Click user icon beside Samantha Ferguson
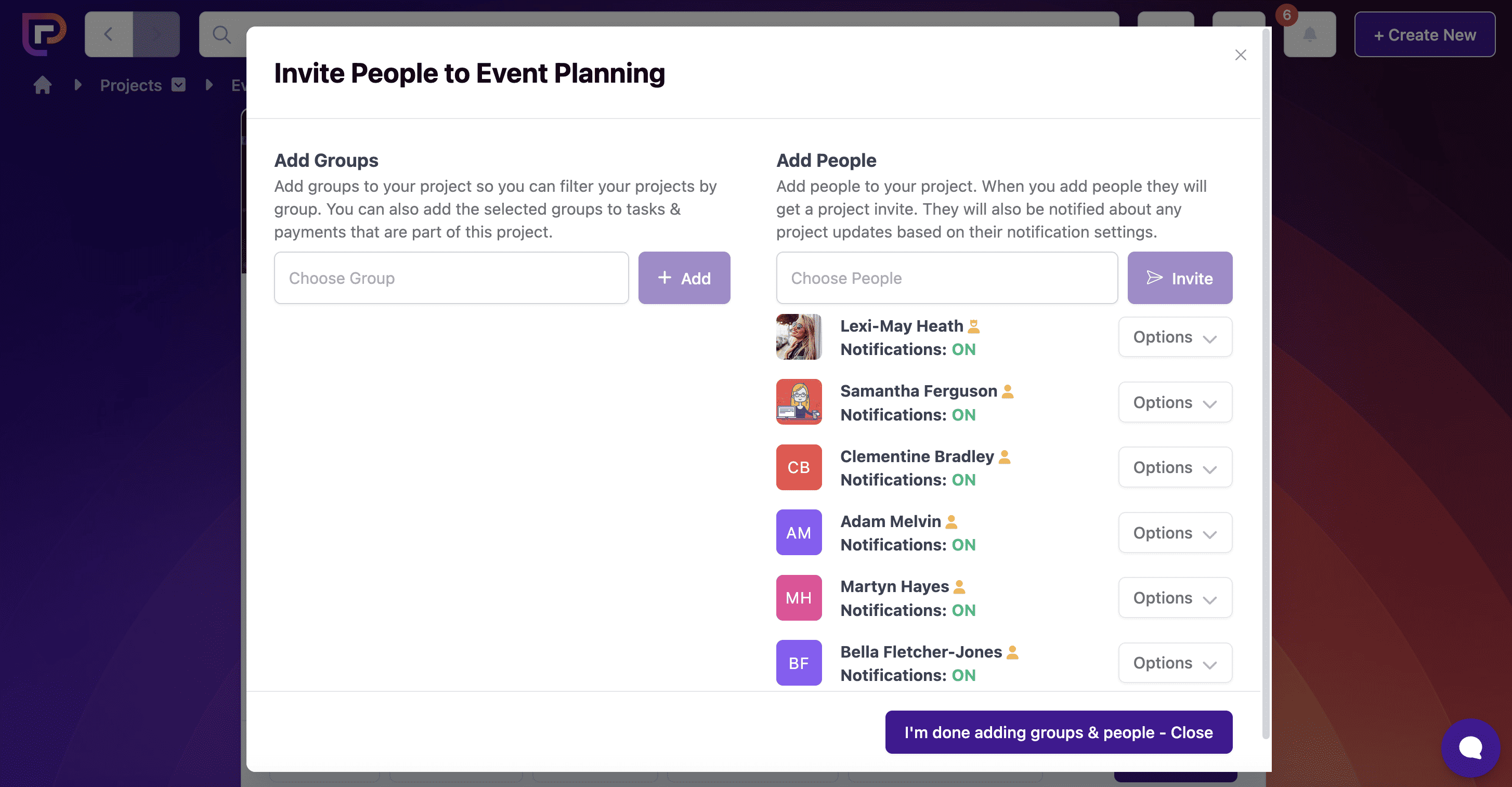Screen dimensions: 1512x787 tap(1008, 391)
